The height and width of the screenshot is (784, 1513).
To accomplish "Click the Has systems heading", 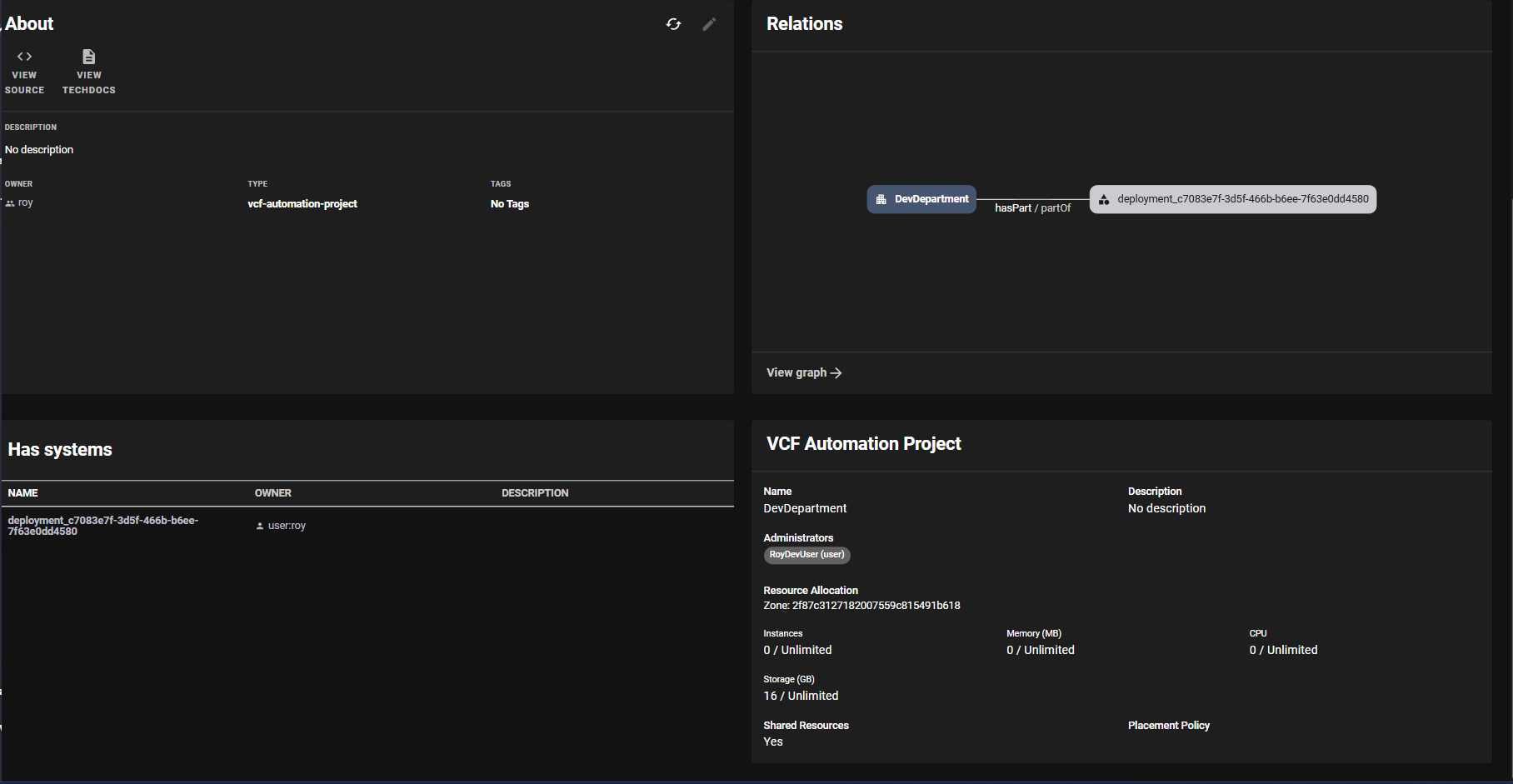I will pos(60,450).
